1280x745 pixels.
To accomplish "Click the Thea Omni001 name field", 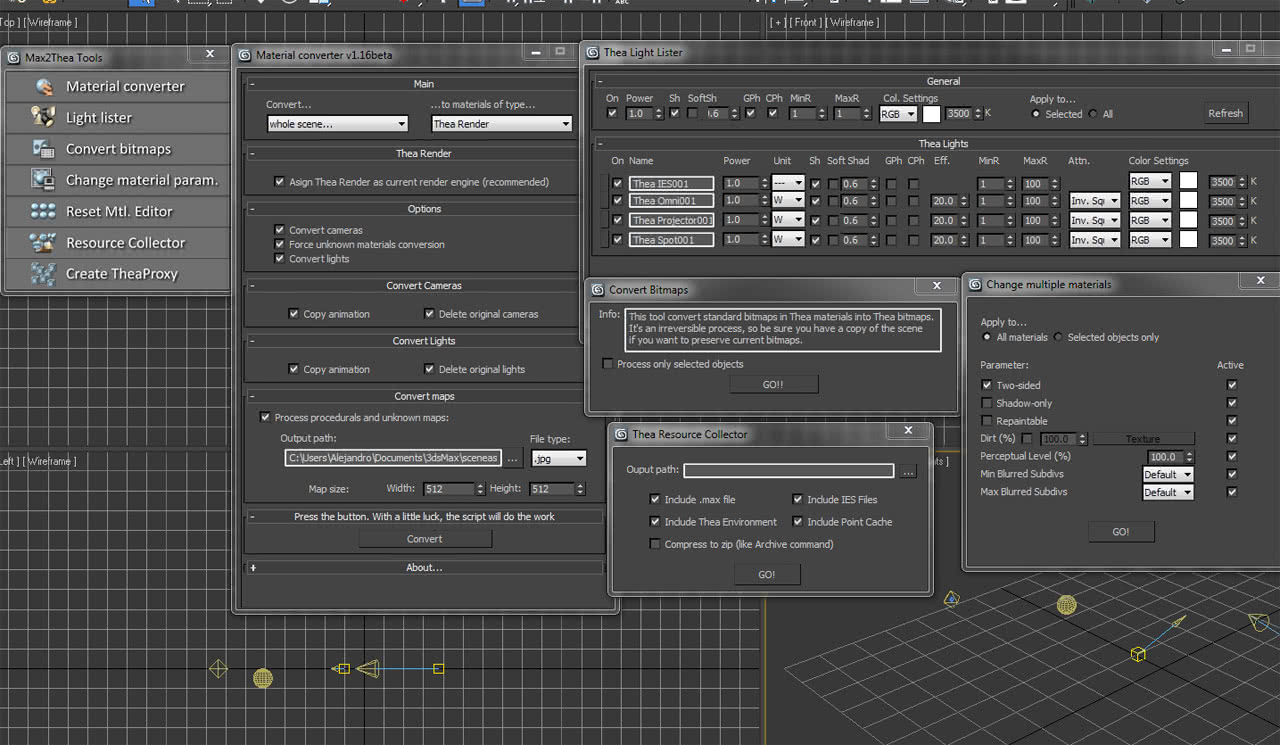I will point(672,201).
